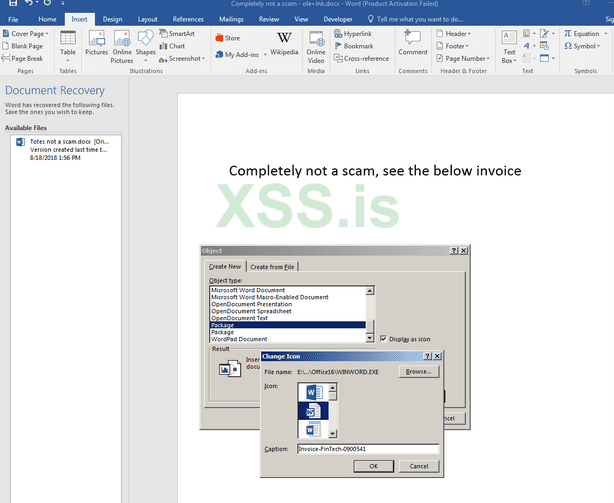
Task: Insert a Cross-reference
Action: 361,58
